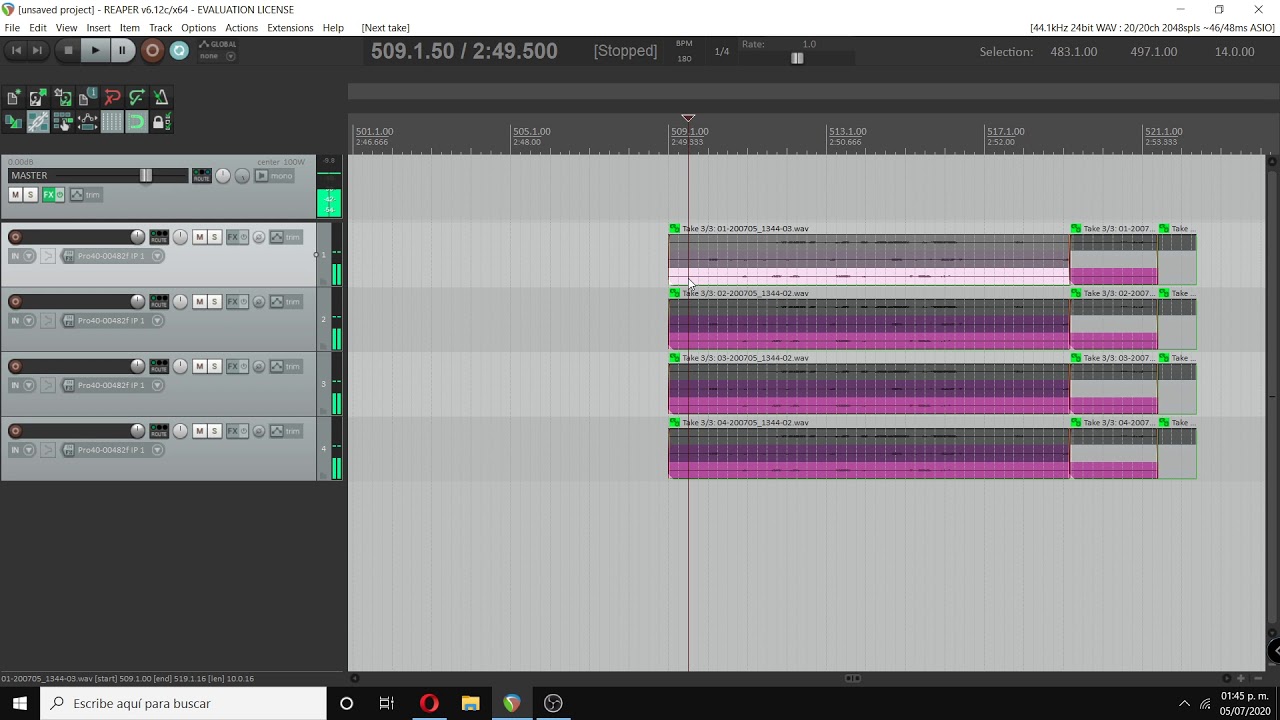Click the MASTER volume fader handle
The width and height of the screenshot is (1280, 720).
pos(146,176)
